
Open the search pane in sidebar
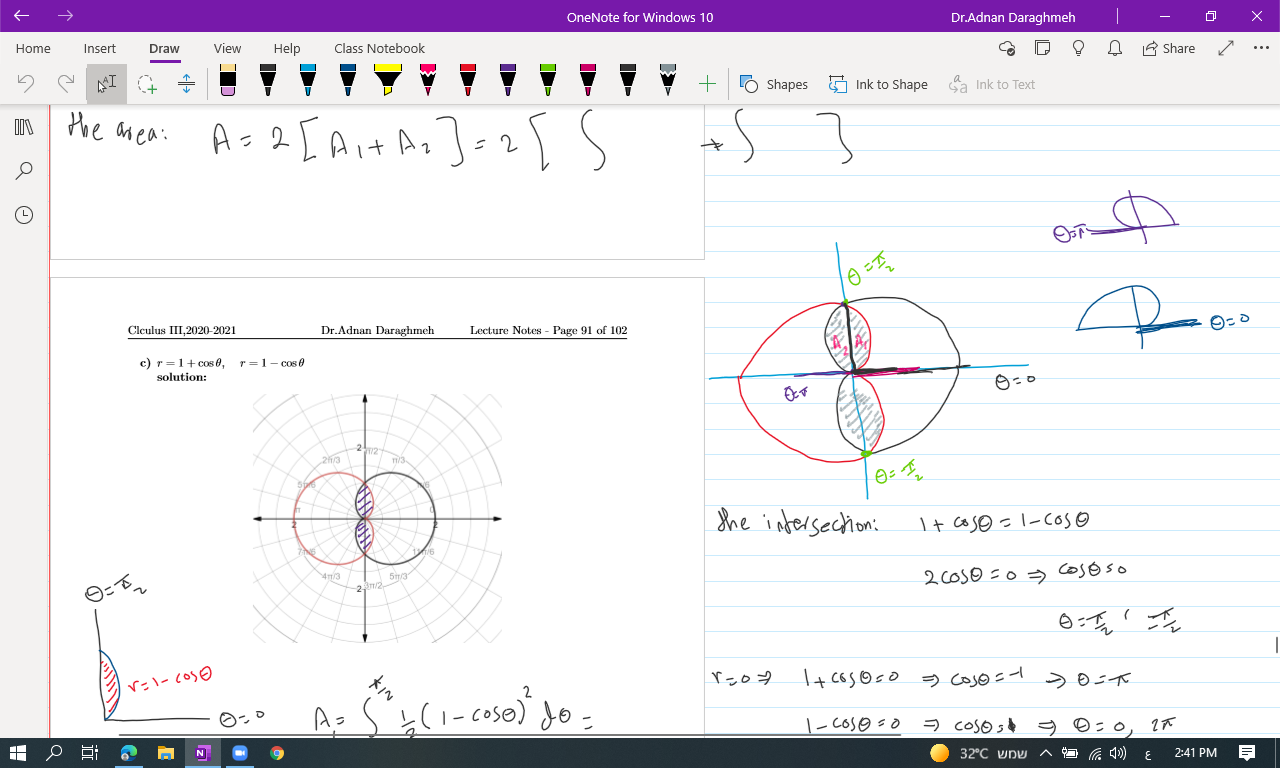24,171
